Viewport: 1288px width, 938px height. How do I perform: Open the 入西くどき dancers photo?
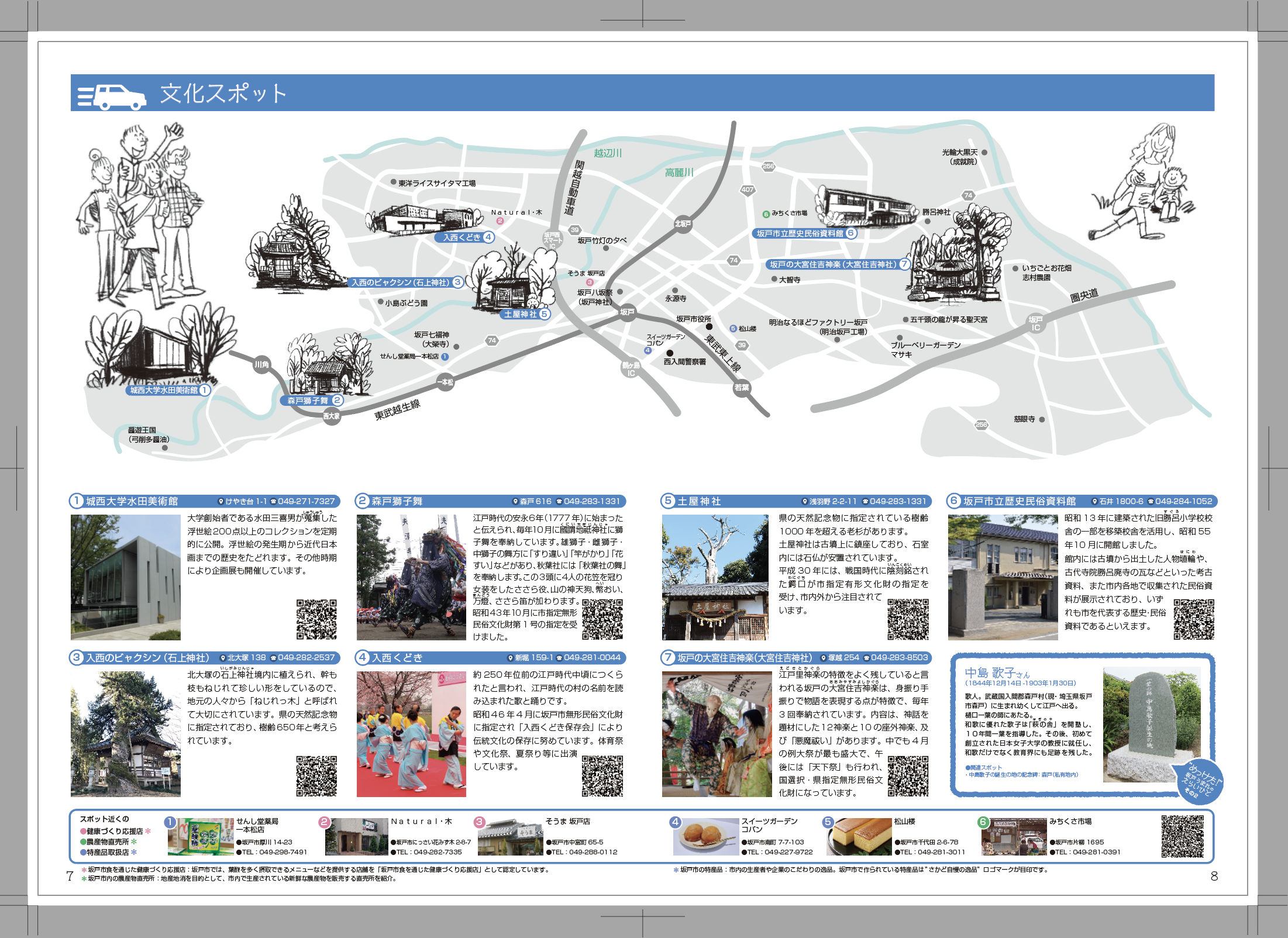click(411, 734)
